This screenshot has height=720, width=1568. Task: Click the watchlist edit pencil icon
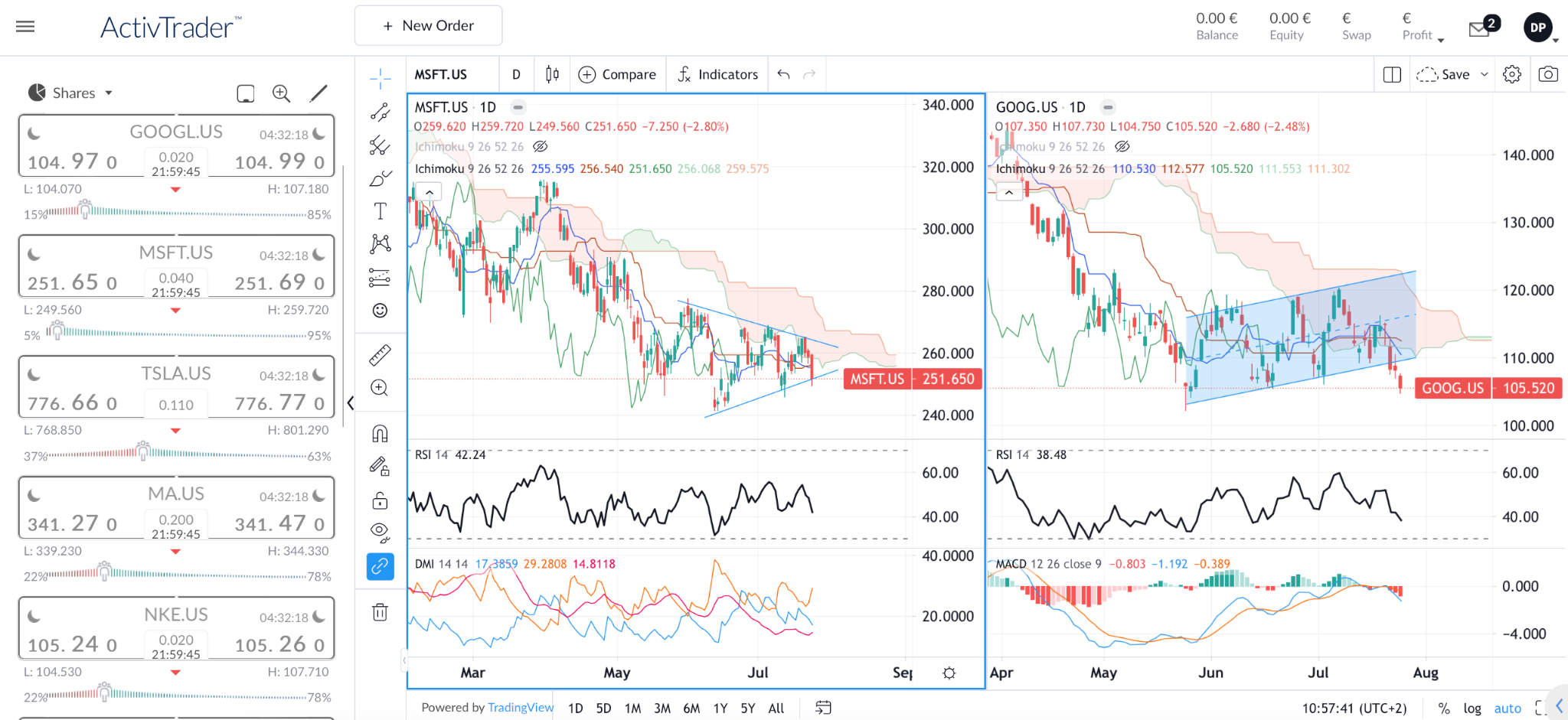(x=318, y=93)
